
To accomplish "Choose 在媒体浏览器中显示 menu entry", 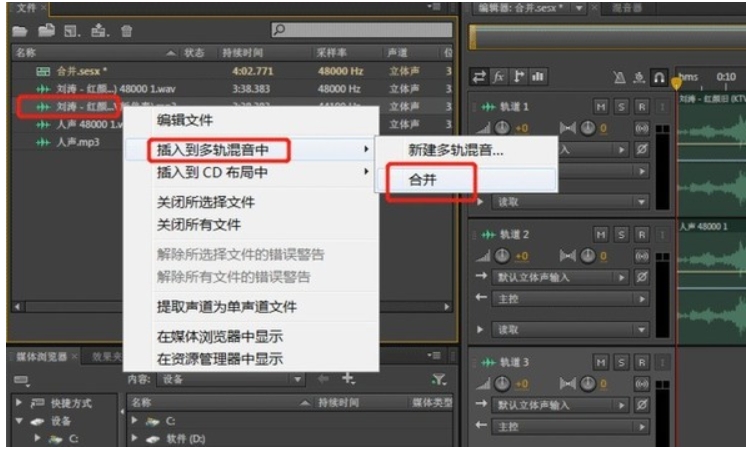I will pos(220,336).
